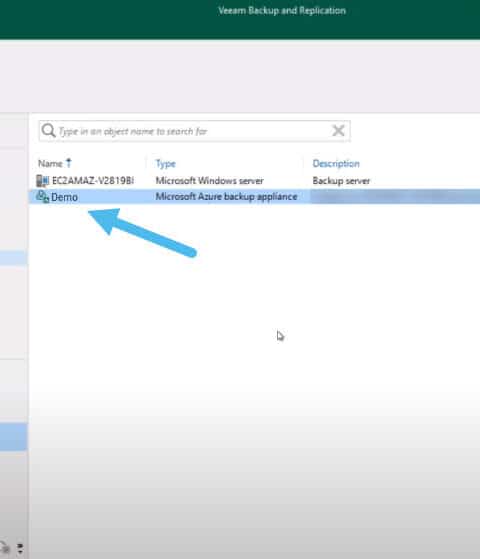Click the Backup server description cell

(x=341, y=181)
